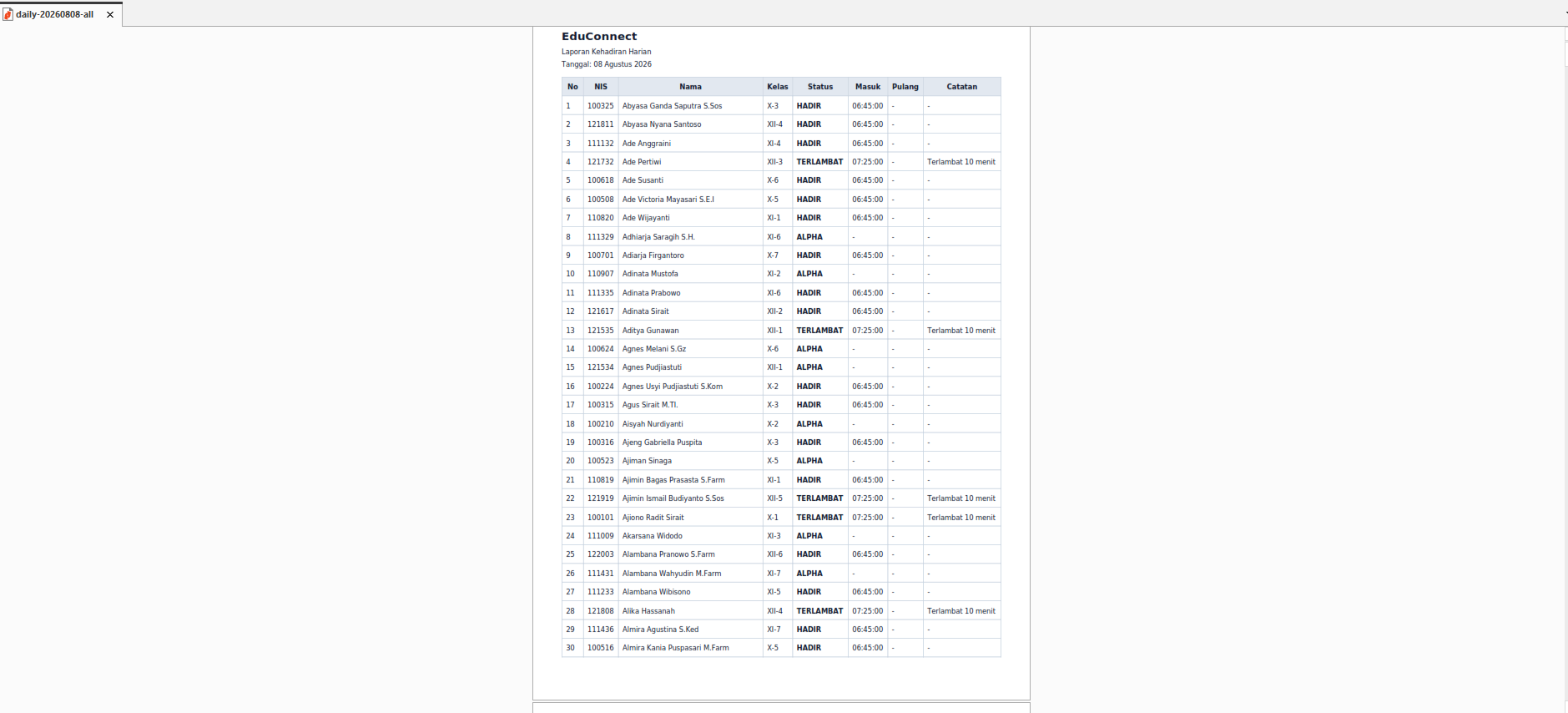Click the Tanggal: 08 Agustus 2026 line
Screen dimensions: 1568x713
point(607,64)
